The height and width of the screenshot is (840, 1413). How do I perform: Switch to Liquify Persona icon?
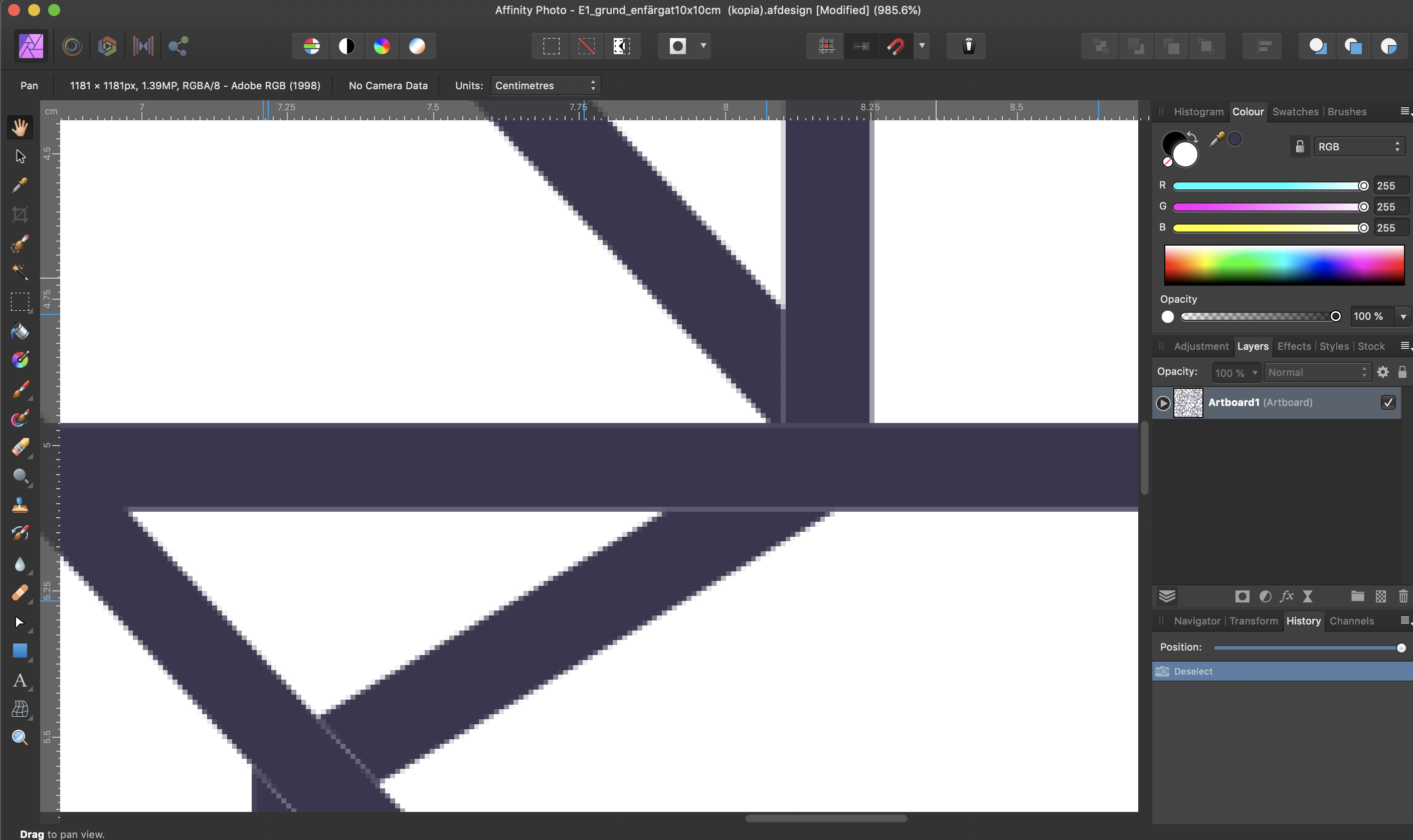(x=72, y=46)
